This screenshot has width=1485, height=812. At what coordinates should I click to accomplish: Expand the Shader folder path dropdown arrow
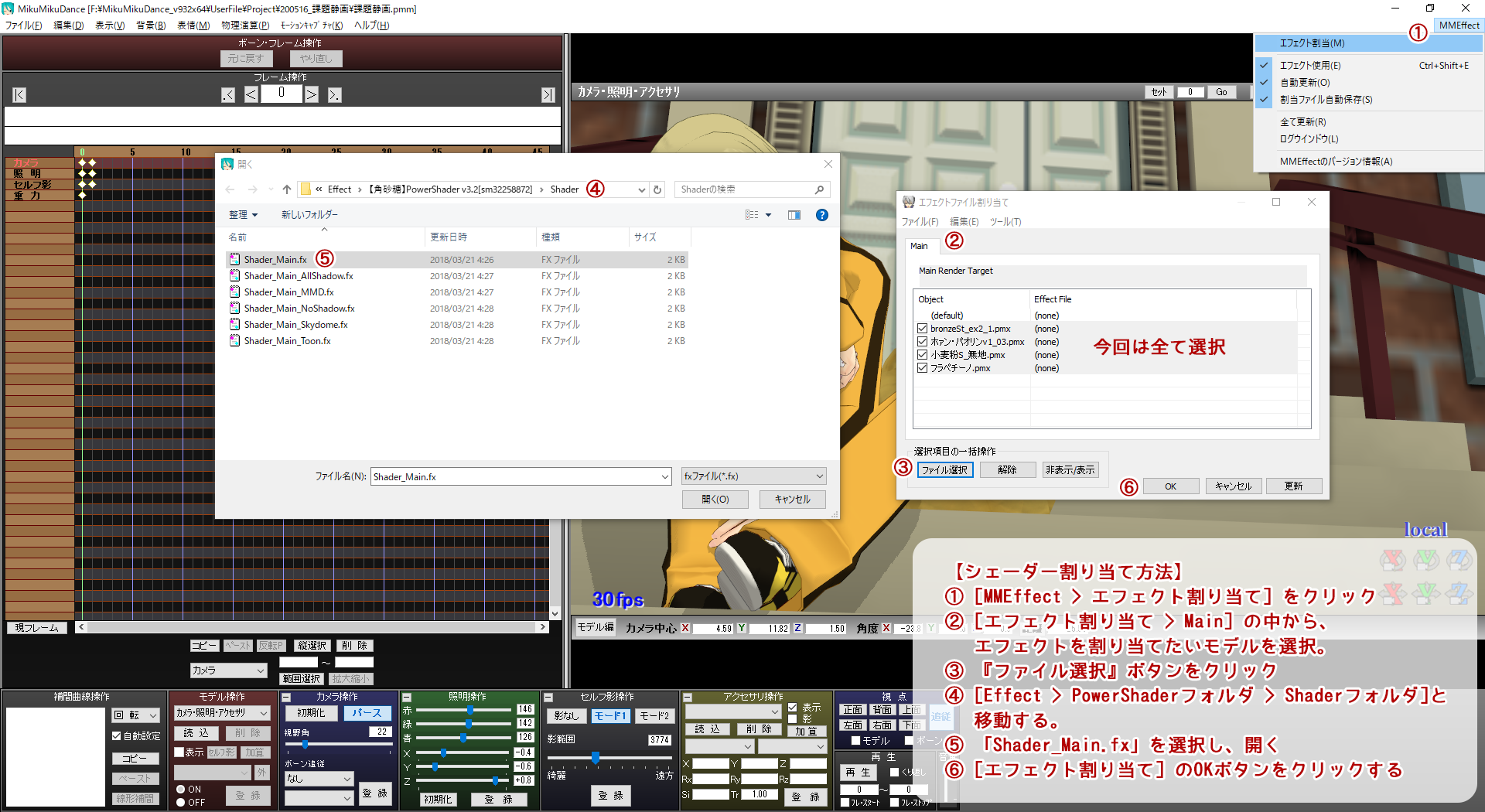pyautogui.click(x=641, y=189)
